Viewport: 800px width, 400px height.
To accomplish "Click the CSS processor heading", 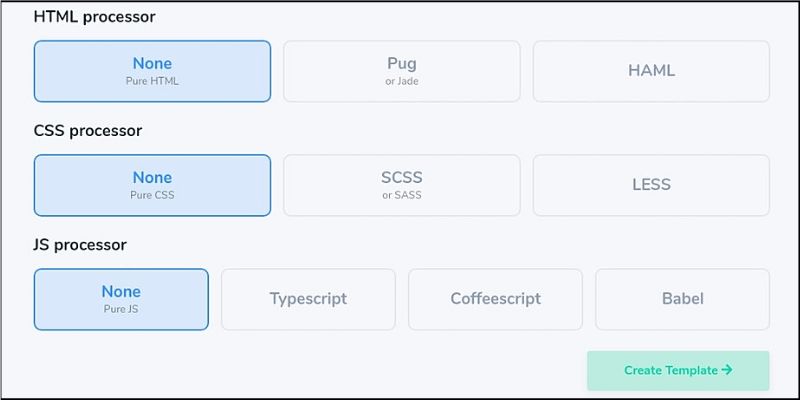I will (88, 131).
